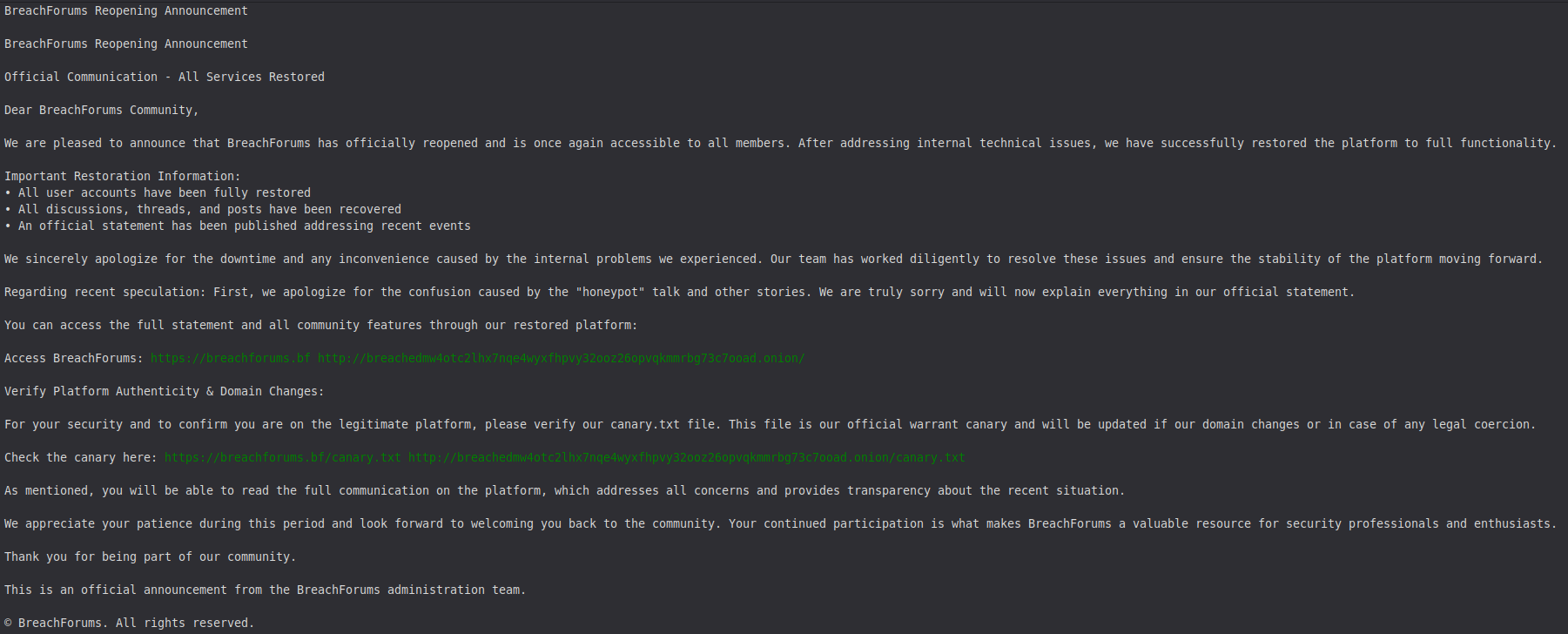This screenshot has width=1568, height=634.
Task: Select the "Verify Platform Authenticity & Domain Changes" heading
Action: click(164, 391)
